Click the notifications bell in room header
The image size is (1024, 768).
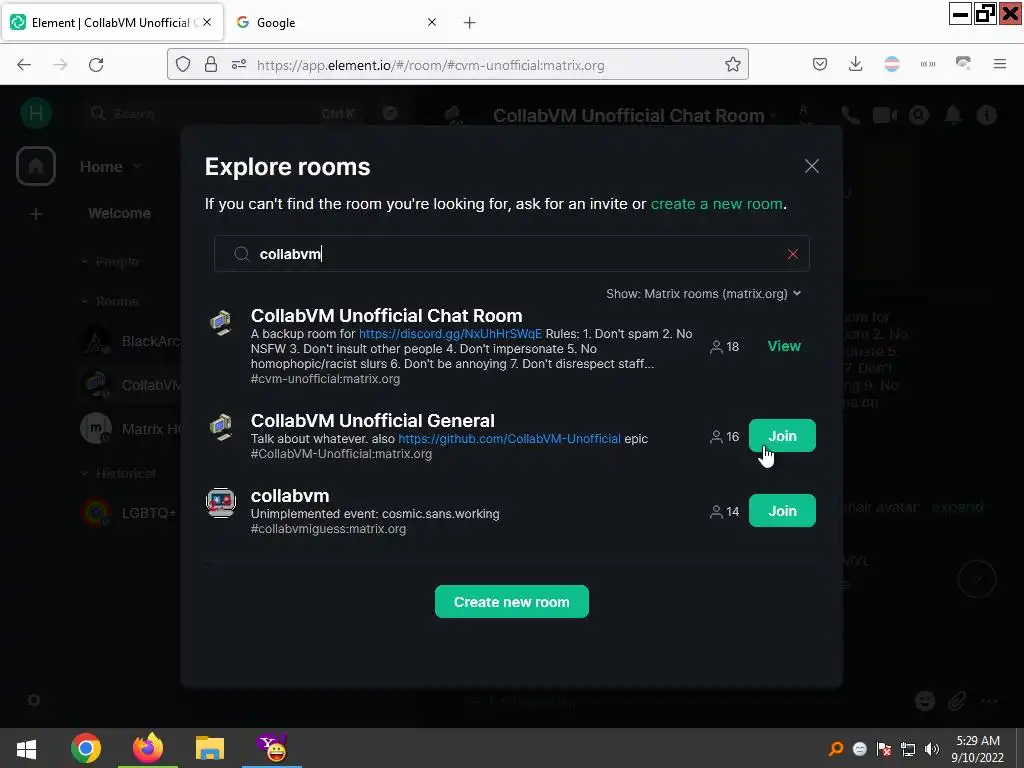pyautogui.click(x=953, y=116)
